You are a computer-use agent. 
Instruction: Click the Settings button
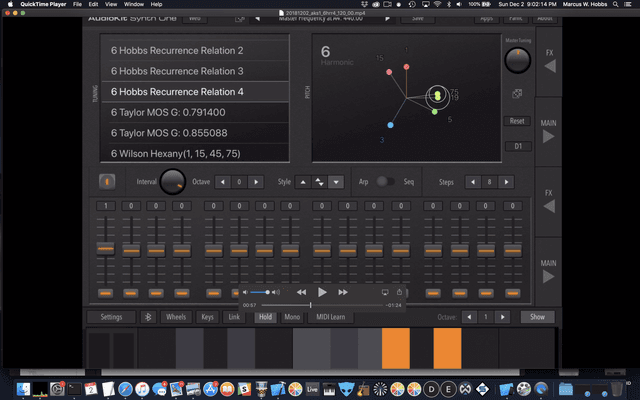click(111, 317)
